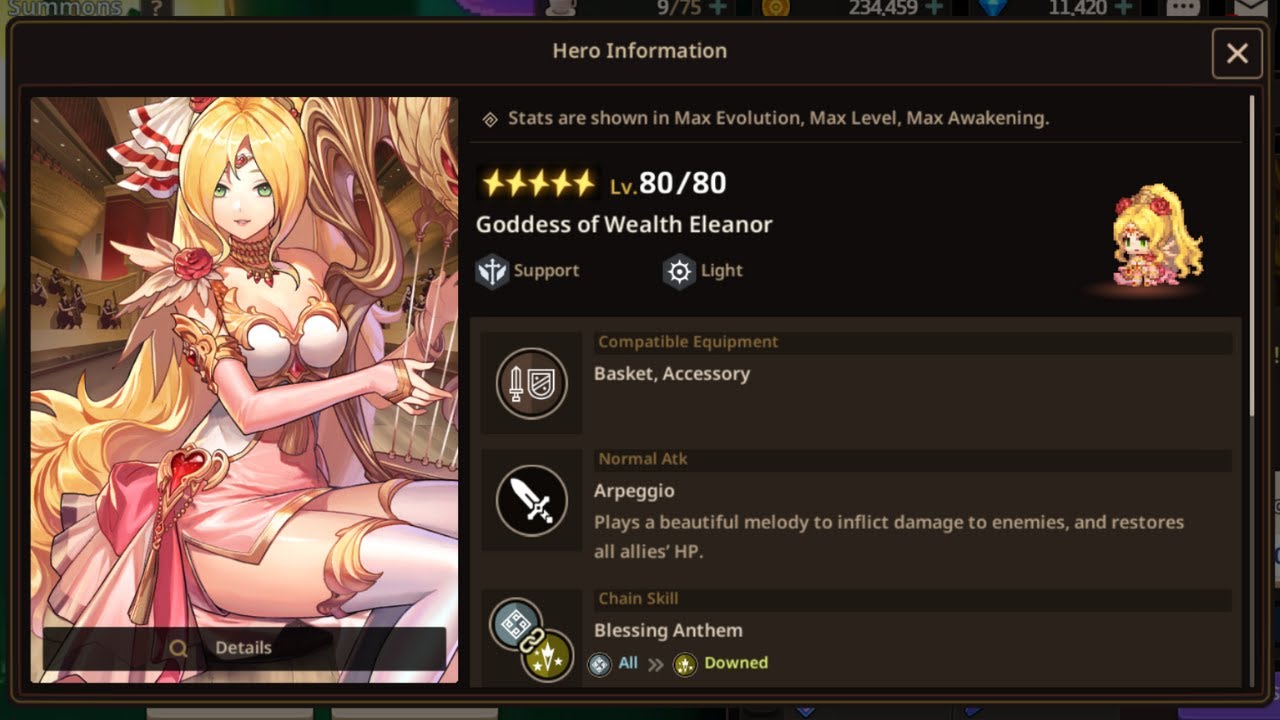Image resolution: width=1280 pixels, height=720 pixels.
Task: Open the chat bubble icon
Action: pyautogui.click(x=1183, y=8)
